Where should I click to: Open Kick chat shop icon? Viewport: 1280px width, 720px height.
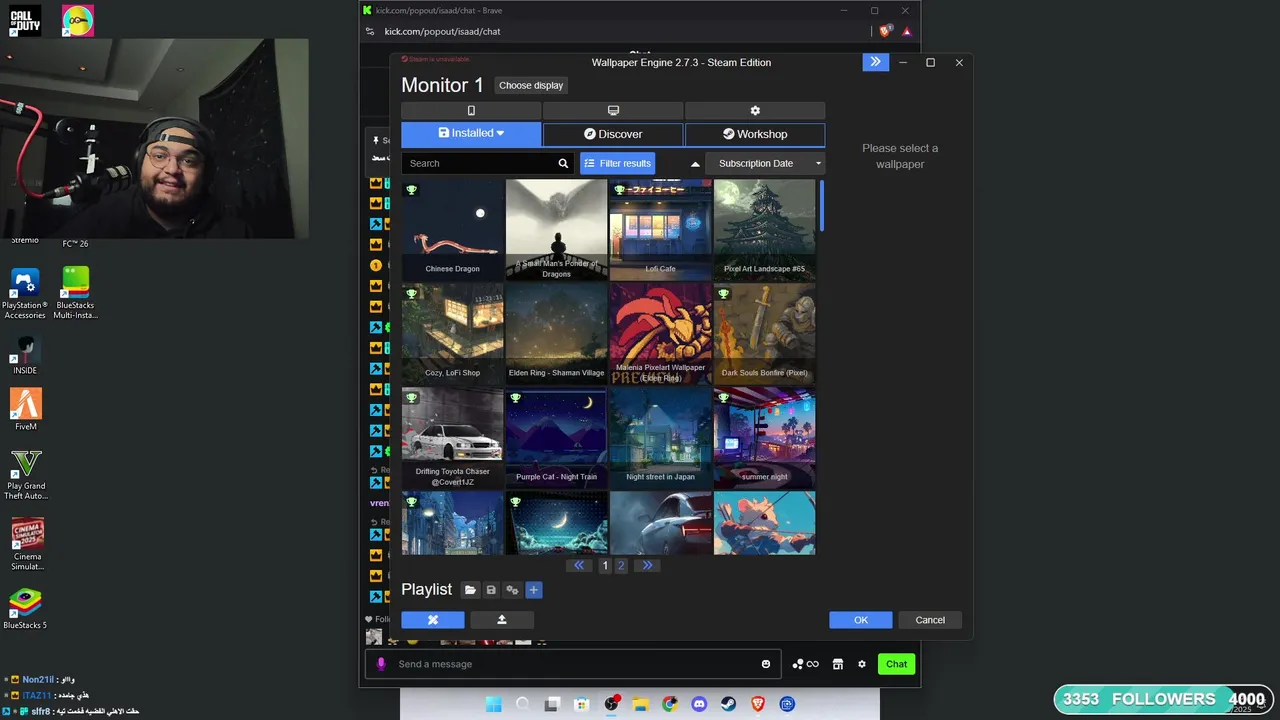(838, 664)
